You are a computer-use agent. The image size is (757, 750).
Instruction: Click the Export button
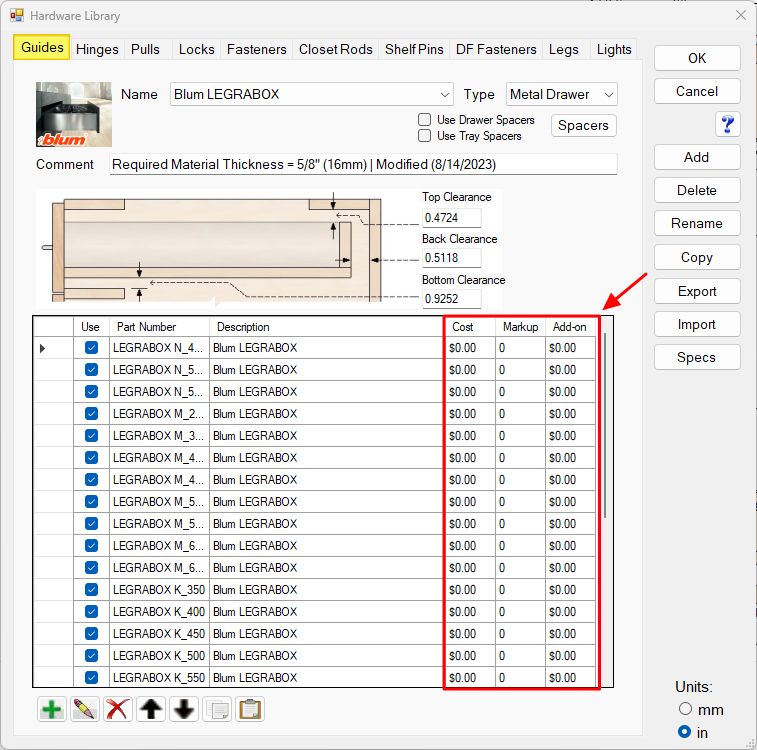pos(697,291)
